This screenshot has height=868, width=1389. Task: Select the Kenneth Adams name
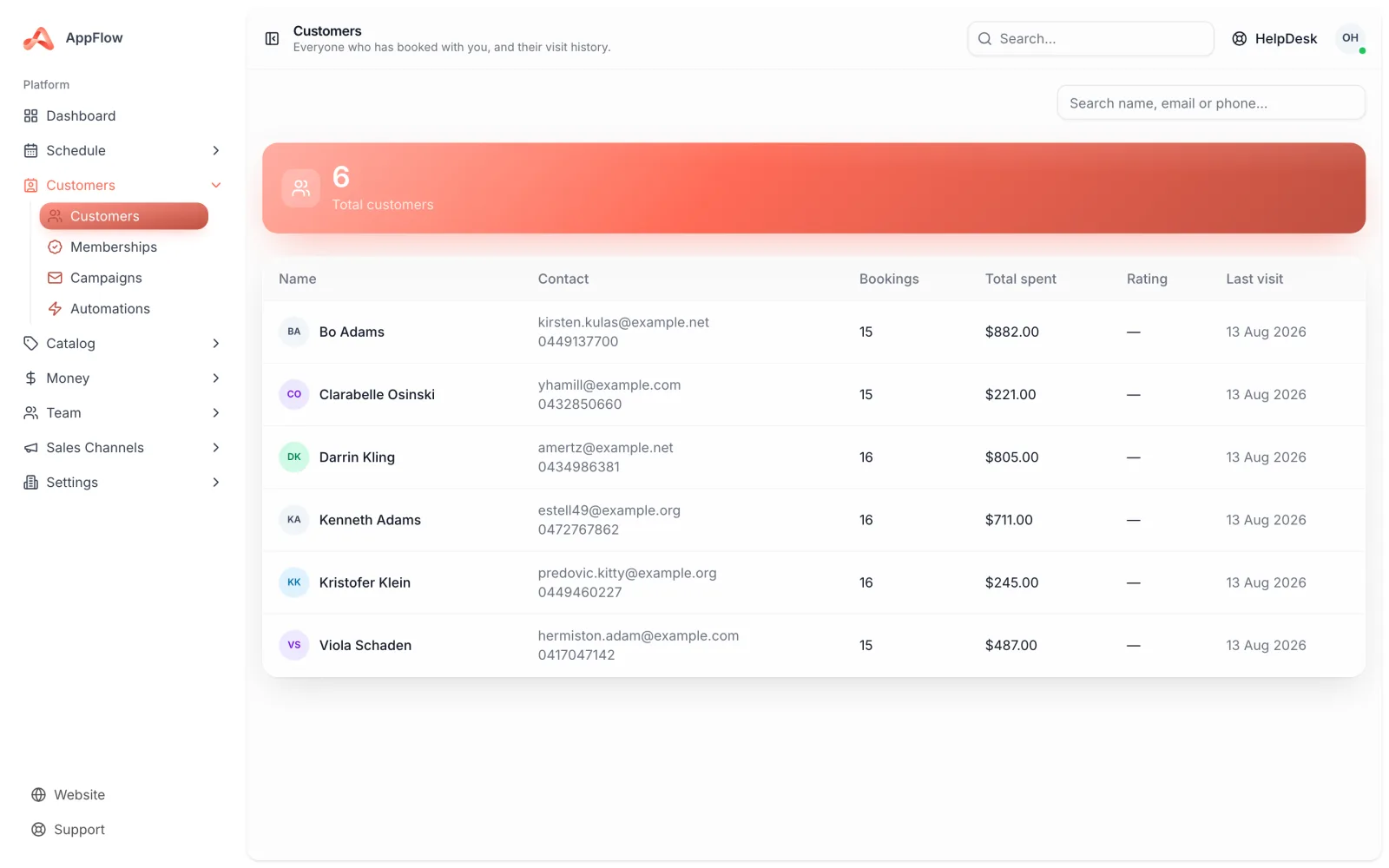pos(370,519)
